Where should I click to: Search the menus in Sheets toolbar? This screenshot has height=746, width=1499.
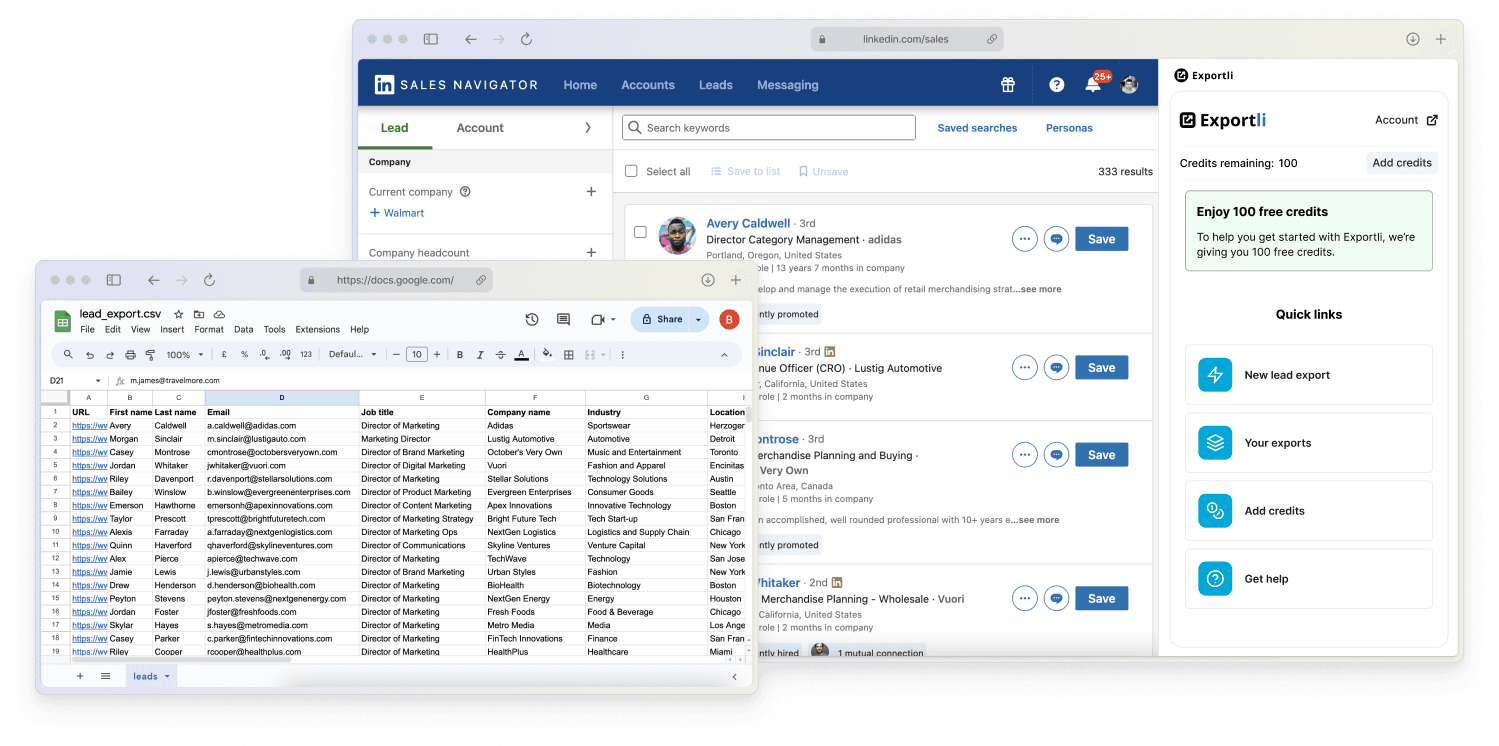click(68, 354)
